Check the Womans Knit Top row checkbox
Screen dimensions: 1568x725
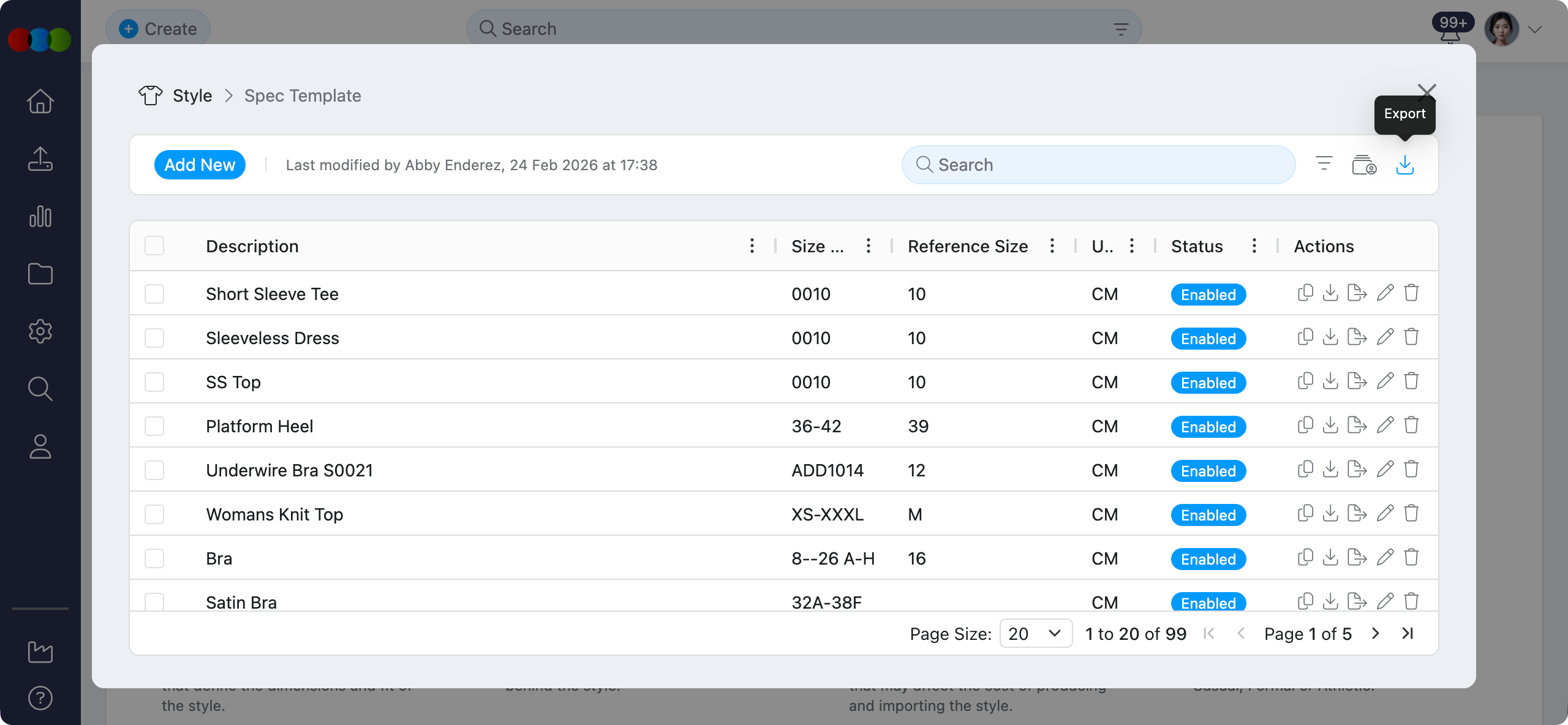[154, 514]
